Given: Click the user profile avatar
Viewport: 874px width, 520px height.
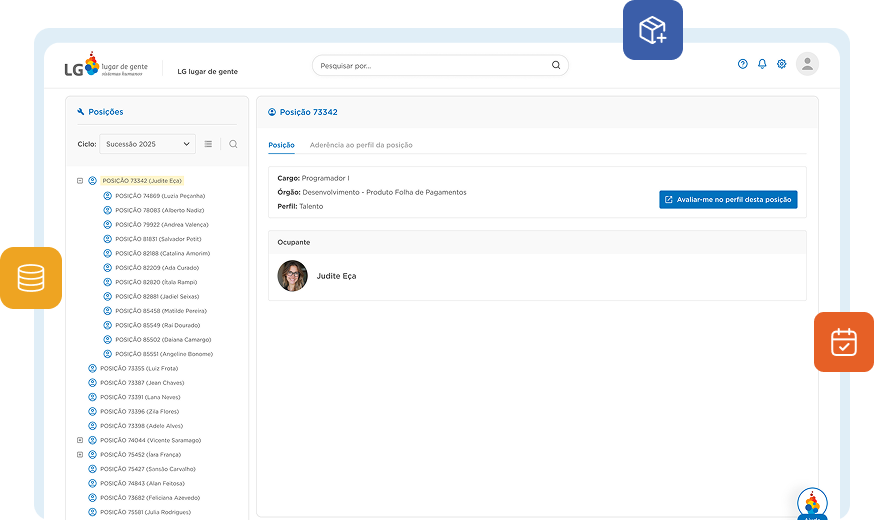Looking at the screenshot, I should [x=807, y=64].
